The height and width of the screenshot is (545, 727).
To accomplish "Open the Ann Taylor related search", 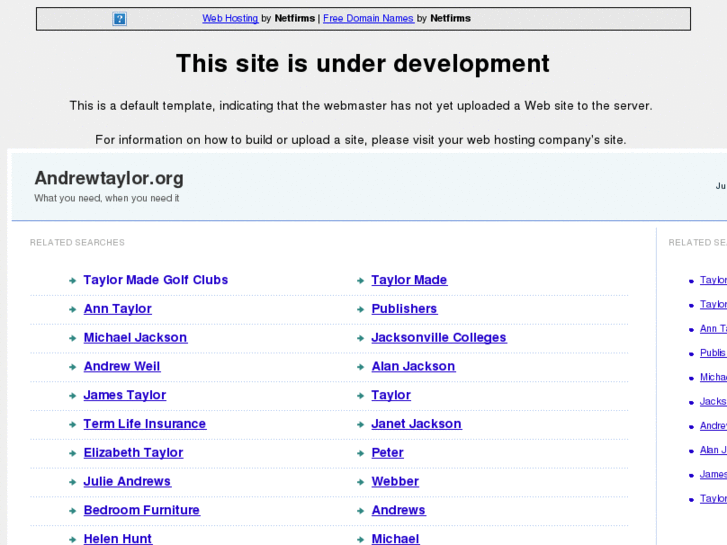I will [x=118, y=308].
